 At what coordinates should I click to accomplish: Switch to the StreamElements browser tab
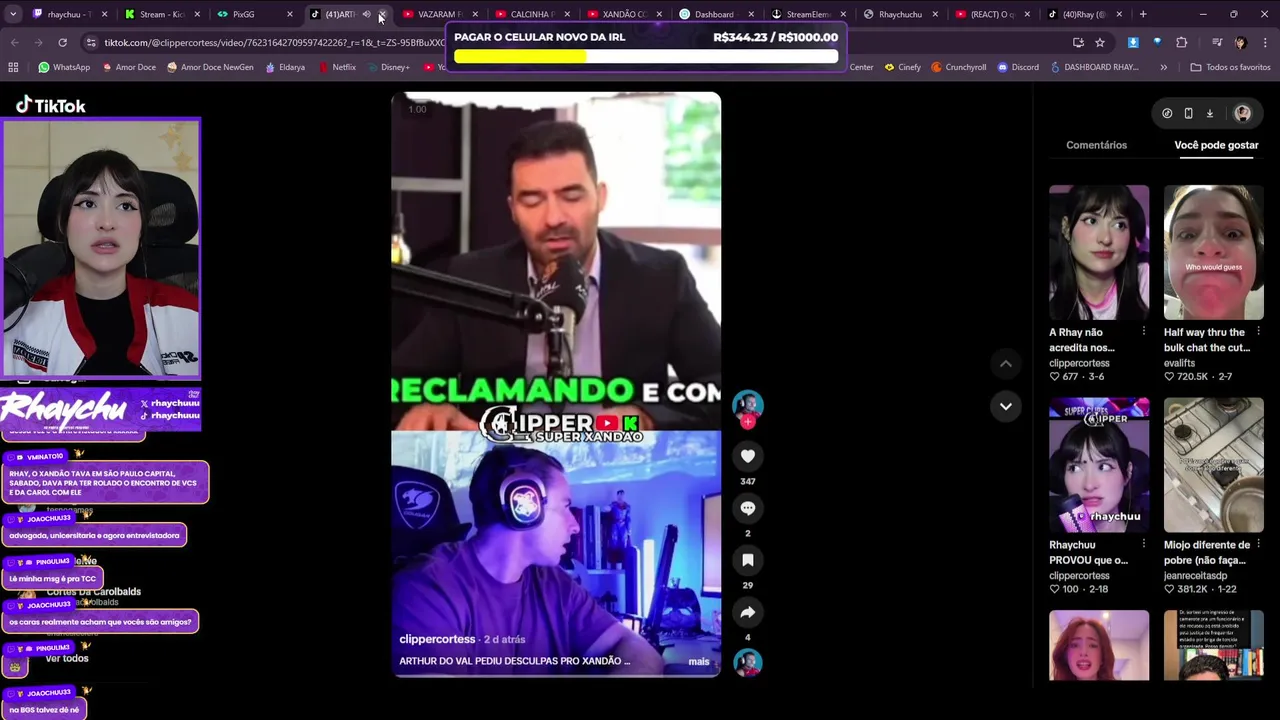808,14
